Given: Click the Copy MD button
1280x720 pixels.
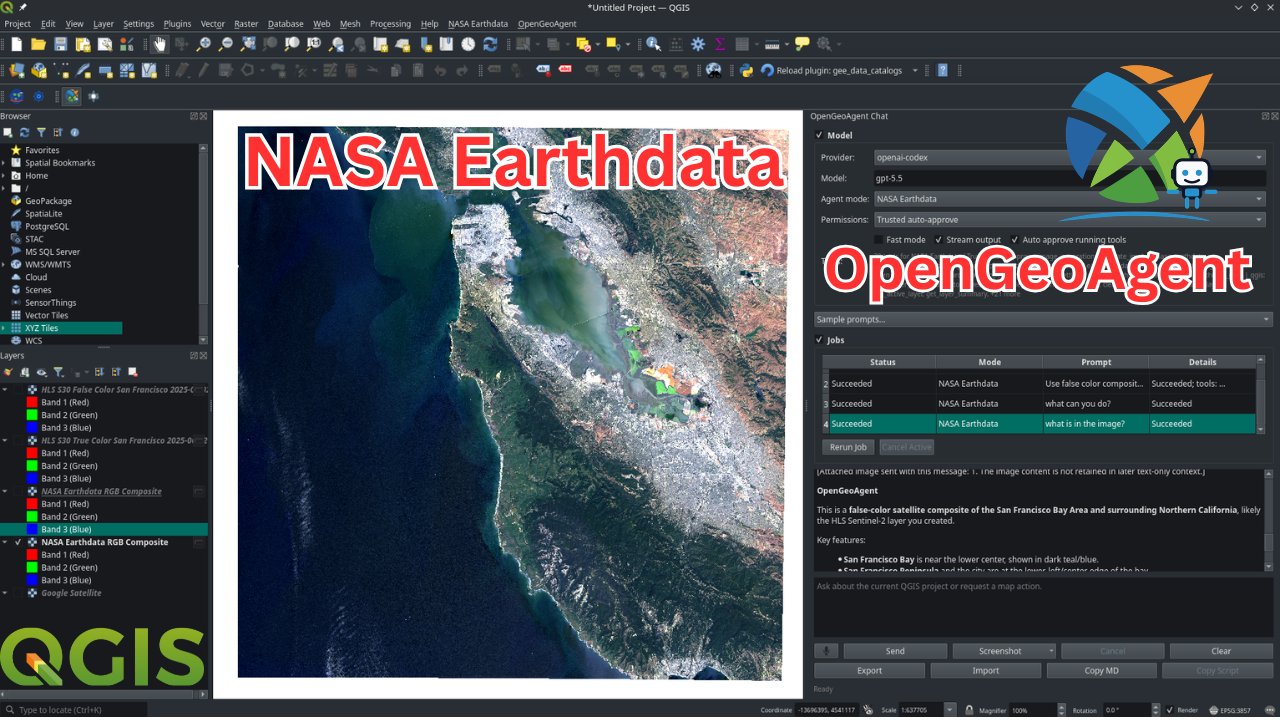Looking at the screenshot, I should coord(1102,671).
